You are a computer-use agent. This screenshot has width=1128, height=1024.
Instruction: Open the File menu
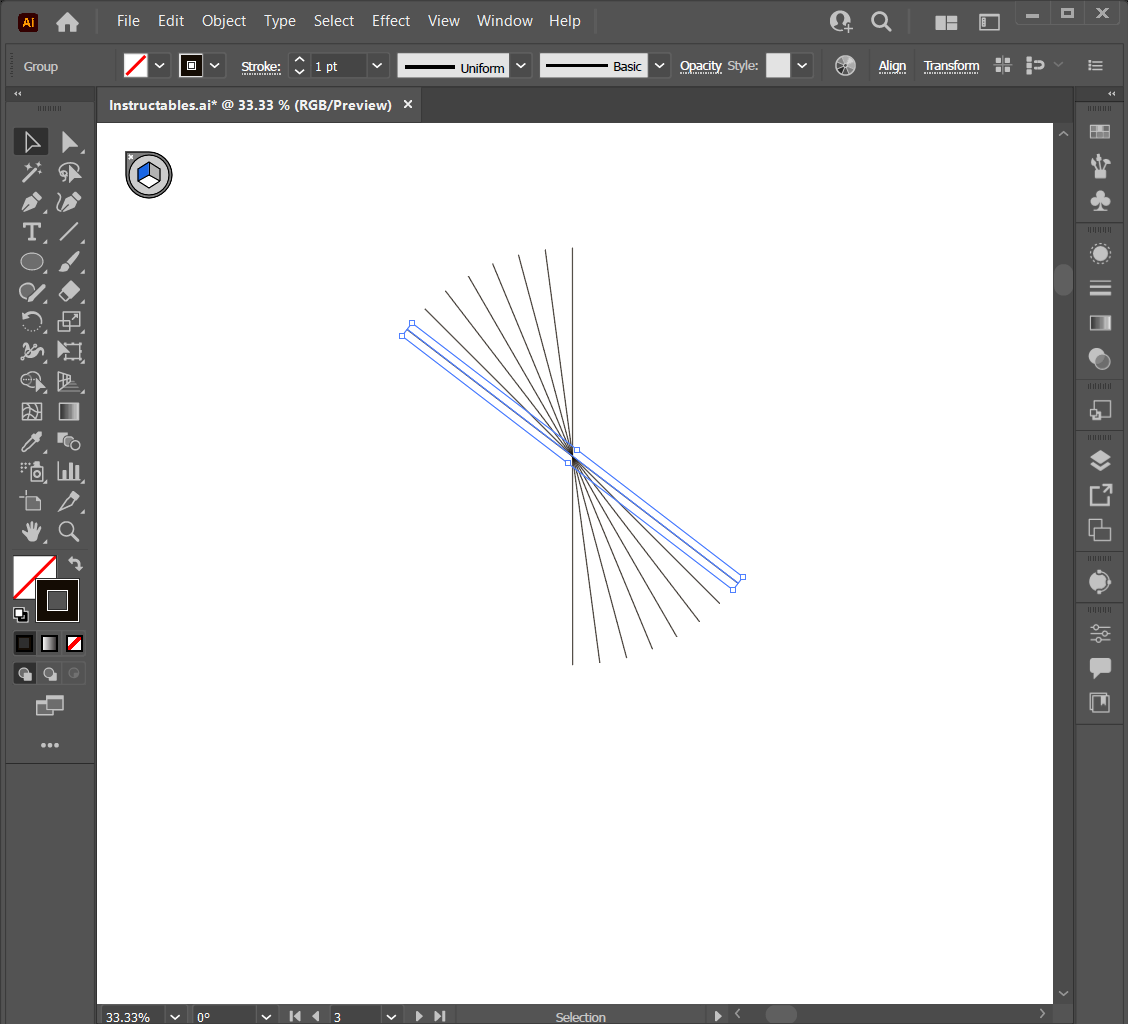tap(128, 21)
